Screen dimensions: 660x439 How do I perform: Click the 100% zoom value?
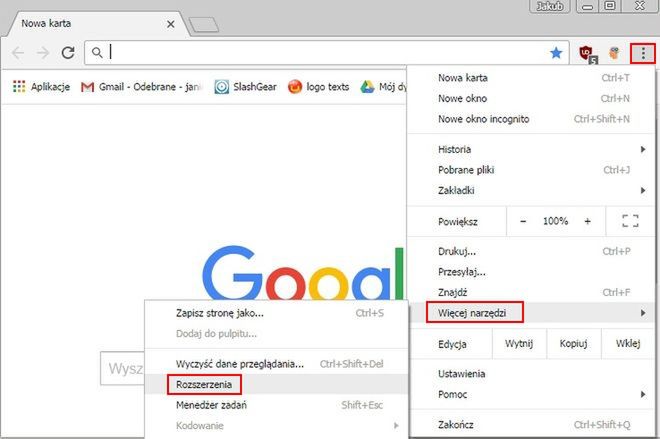pyautogui.click(x=555, y=221)
